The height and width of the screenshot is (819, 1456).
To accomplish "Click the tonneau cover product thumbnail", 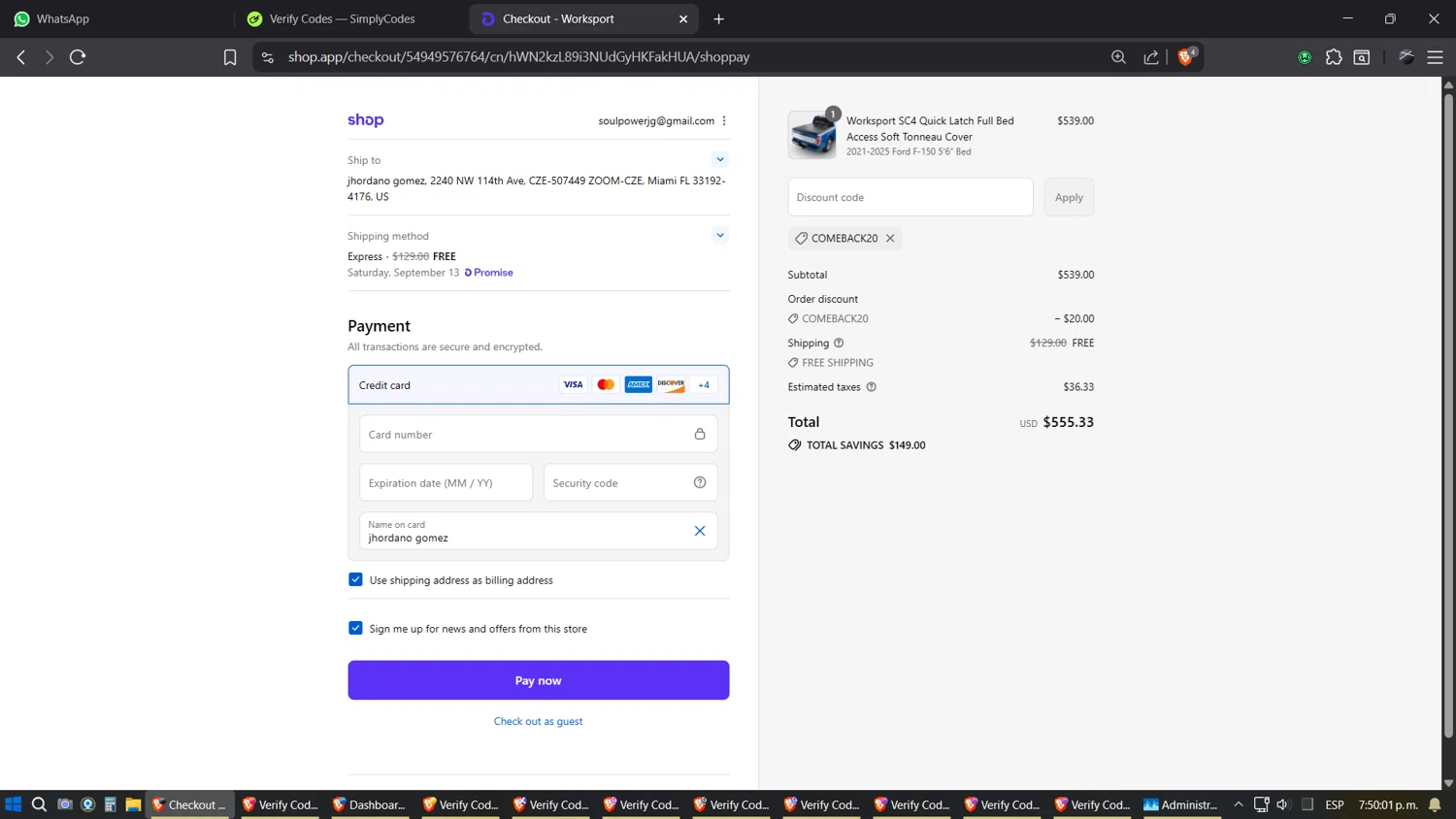I will click(812, 134).
